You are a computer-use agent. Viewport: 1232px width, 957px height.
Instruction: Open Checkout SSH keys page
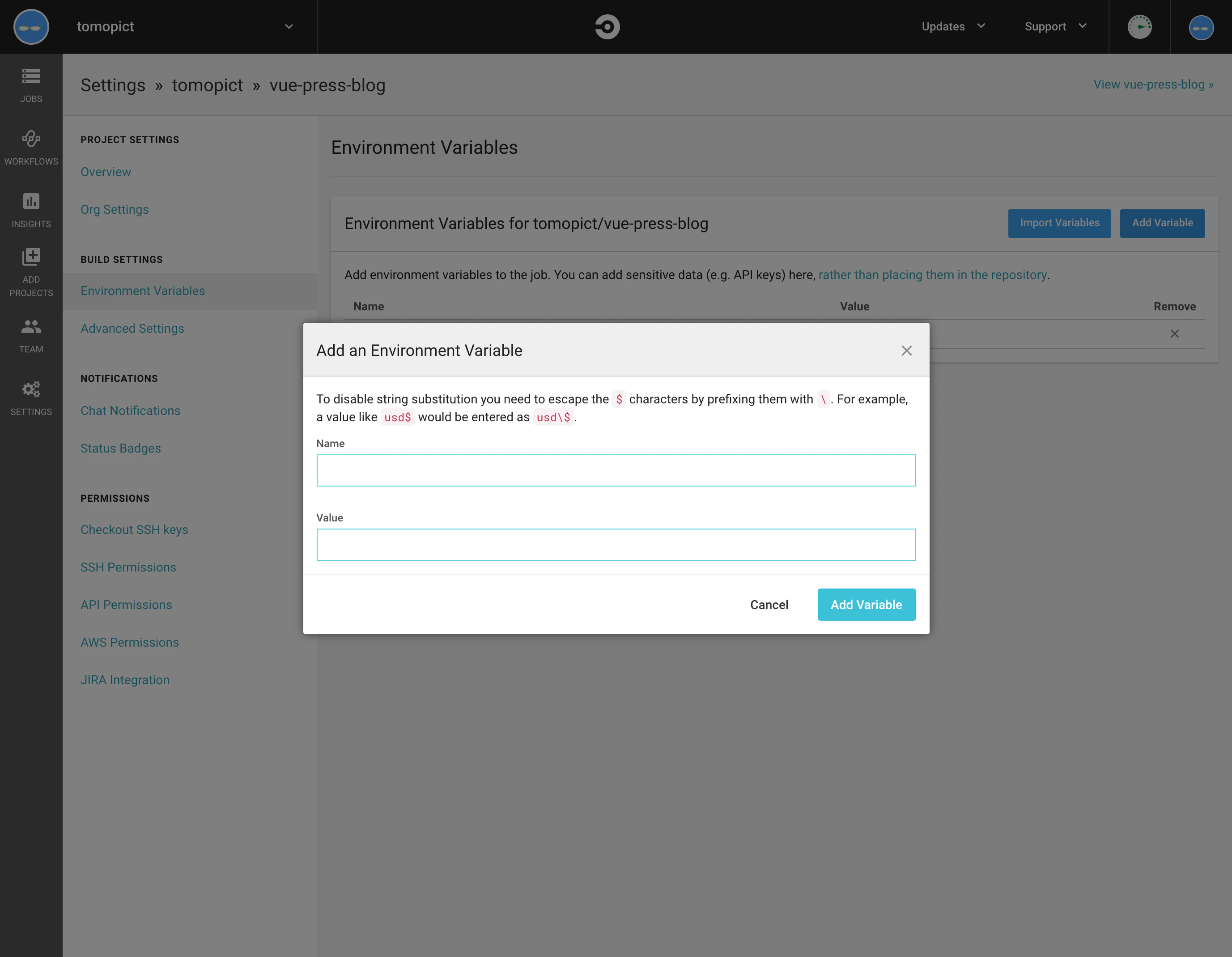tap(134, 529)
